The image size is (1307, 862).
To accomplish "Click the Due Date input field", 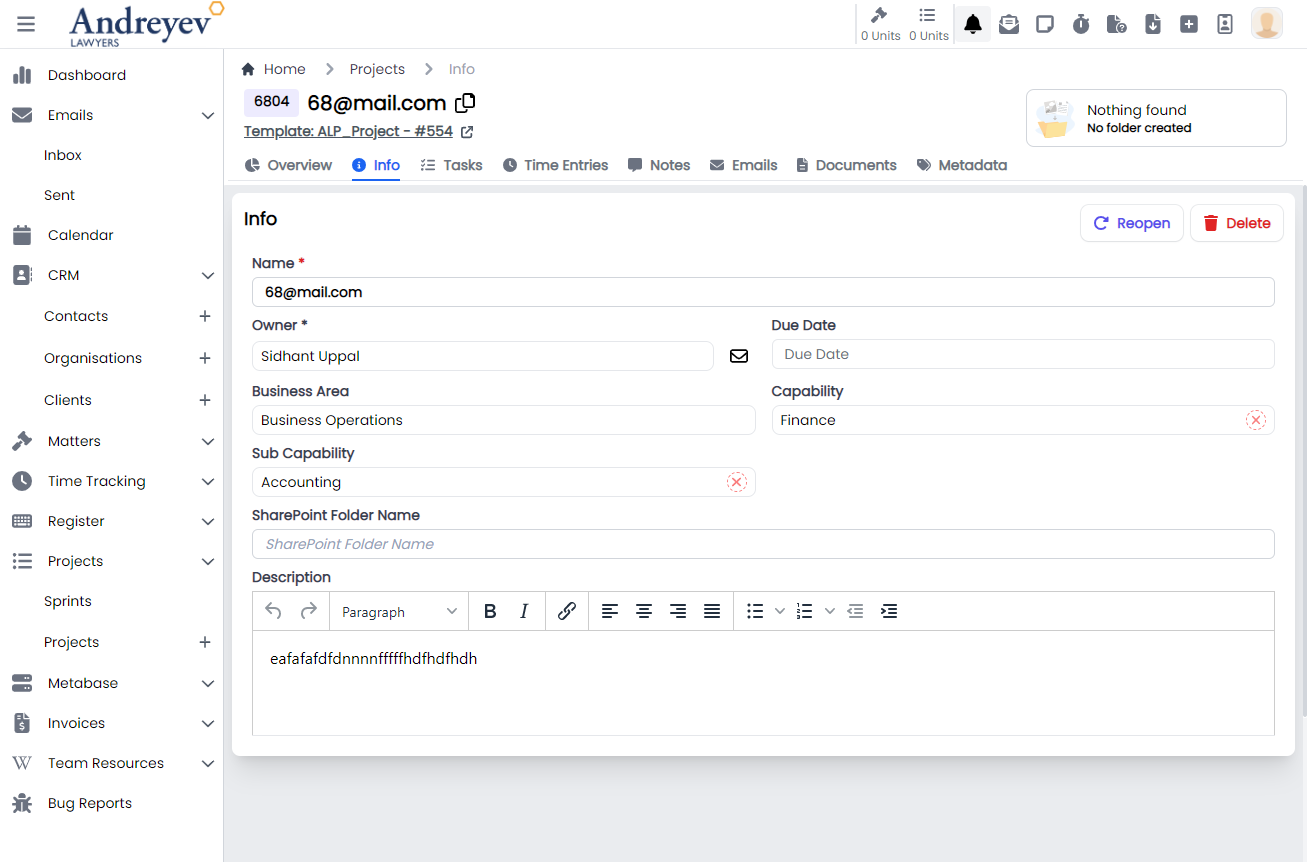I will coord(1022,354).
